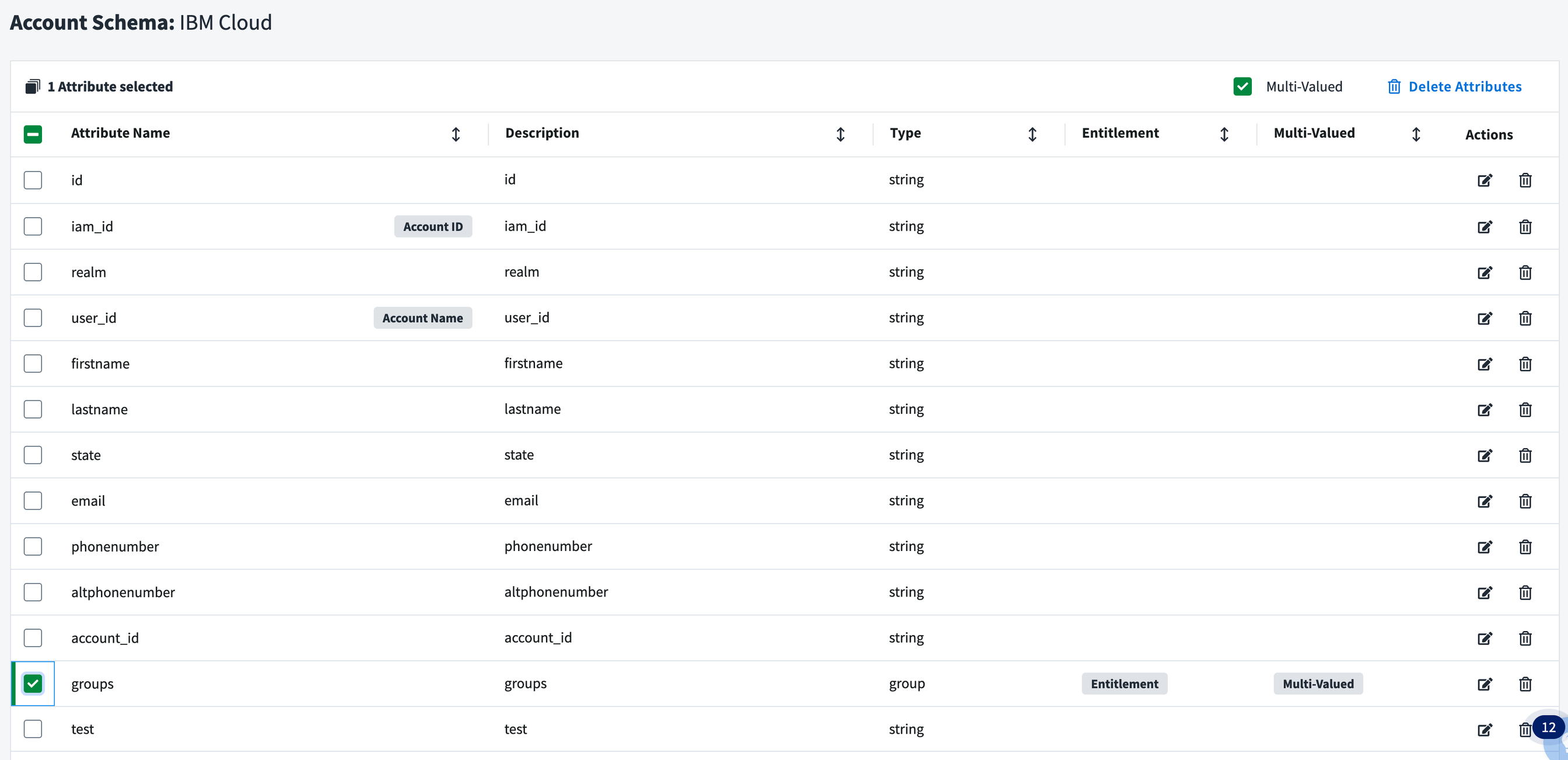This screenshot has width=1568, height=760.
Task: Delete the email attribute row
Action: [x=1525, y=501]
